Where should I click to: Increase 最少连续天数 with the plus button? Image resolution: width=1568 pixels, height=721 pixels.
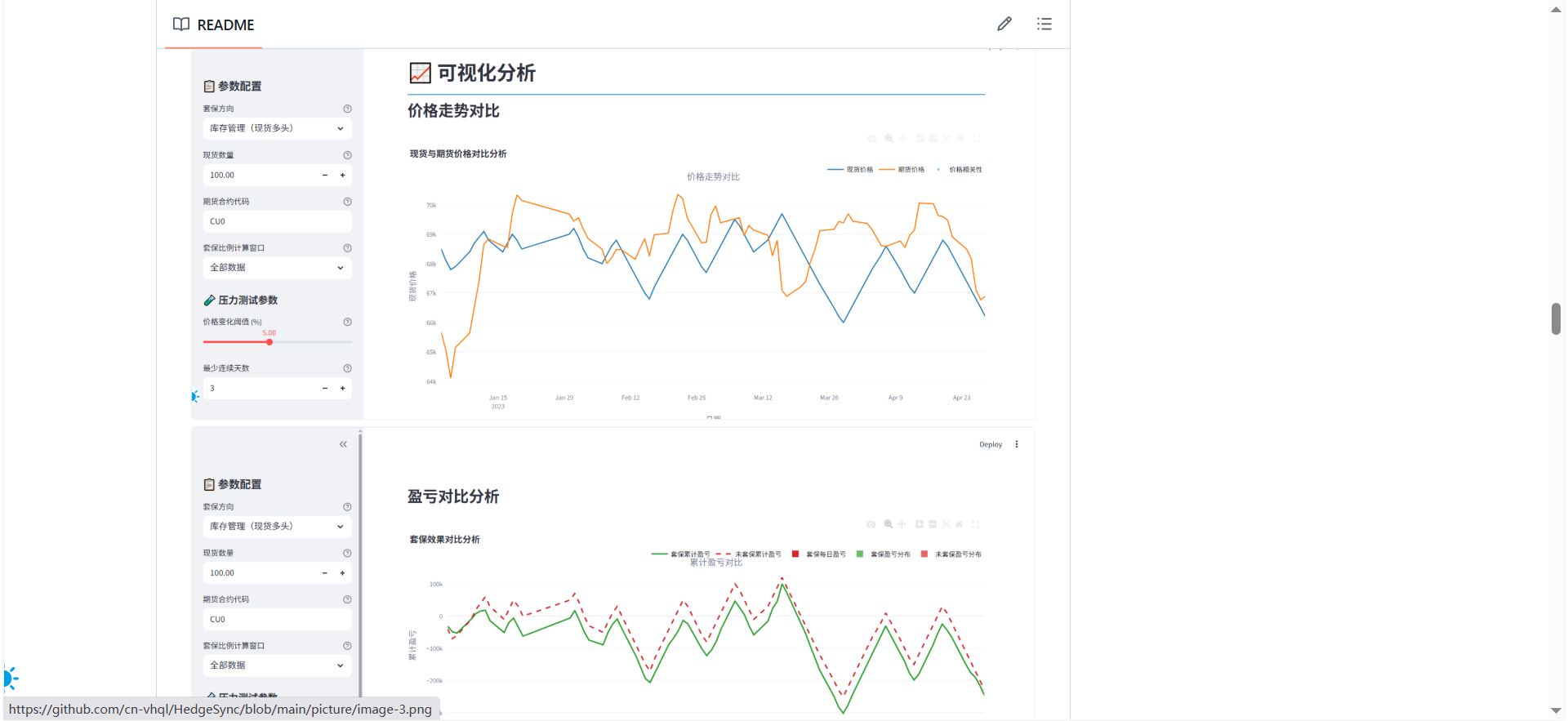click(342, 389)
